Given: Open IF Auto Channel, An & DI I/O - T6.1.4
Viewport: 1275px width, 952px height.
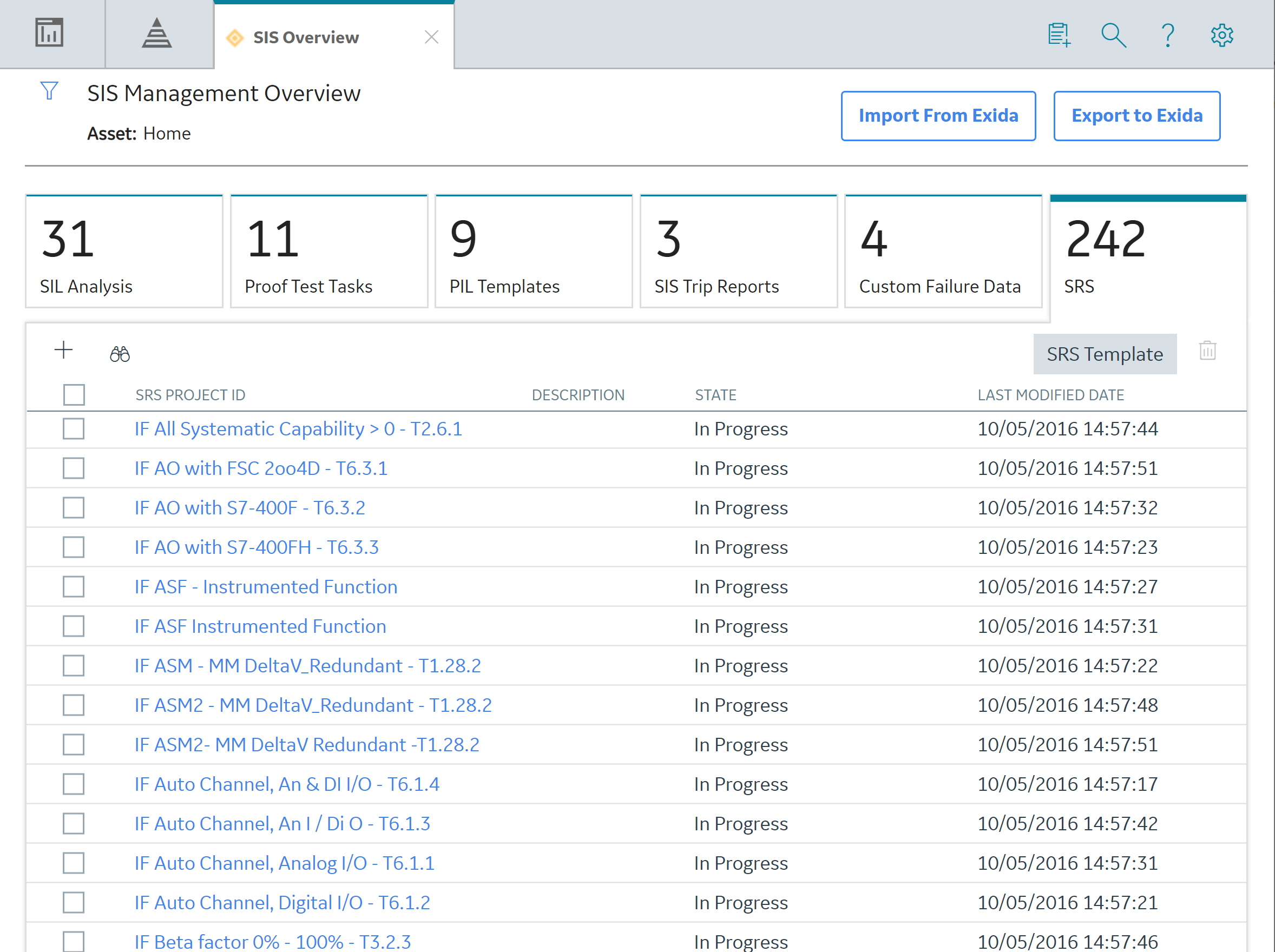Looking at the screenshot, I should [x=287, y=784].
